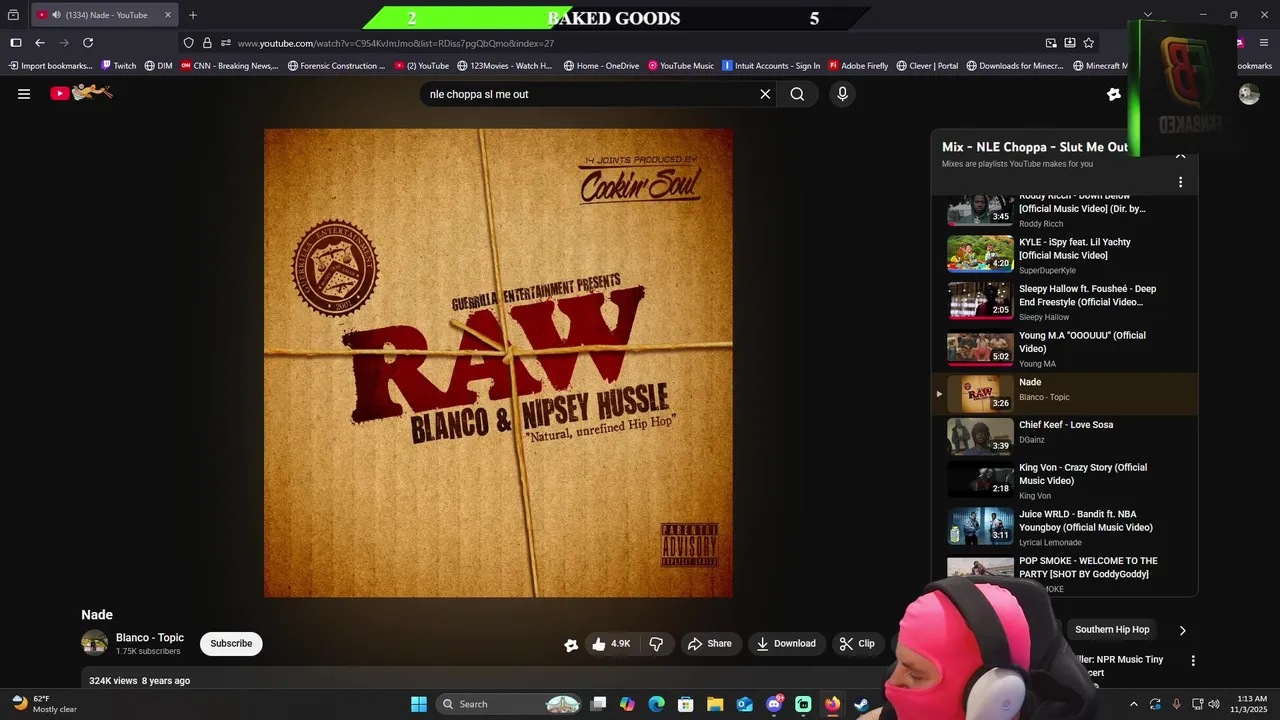Show next category chips with arrow

(x=1182, y=630)
